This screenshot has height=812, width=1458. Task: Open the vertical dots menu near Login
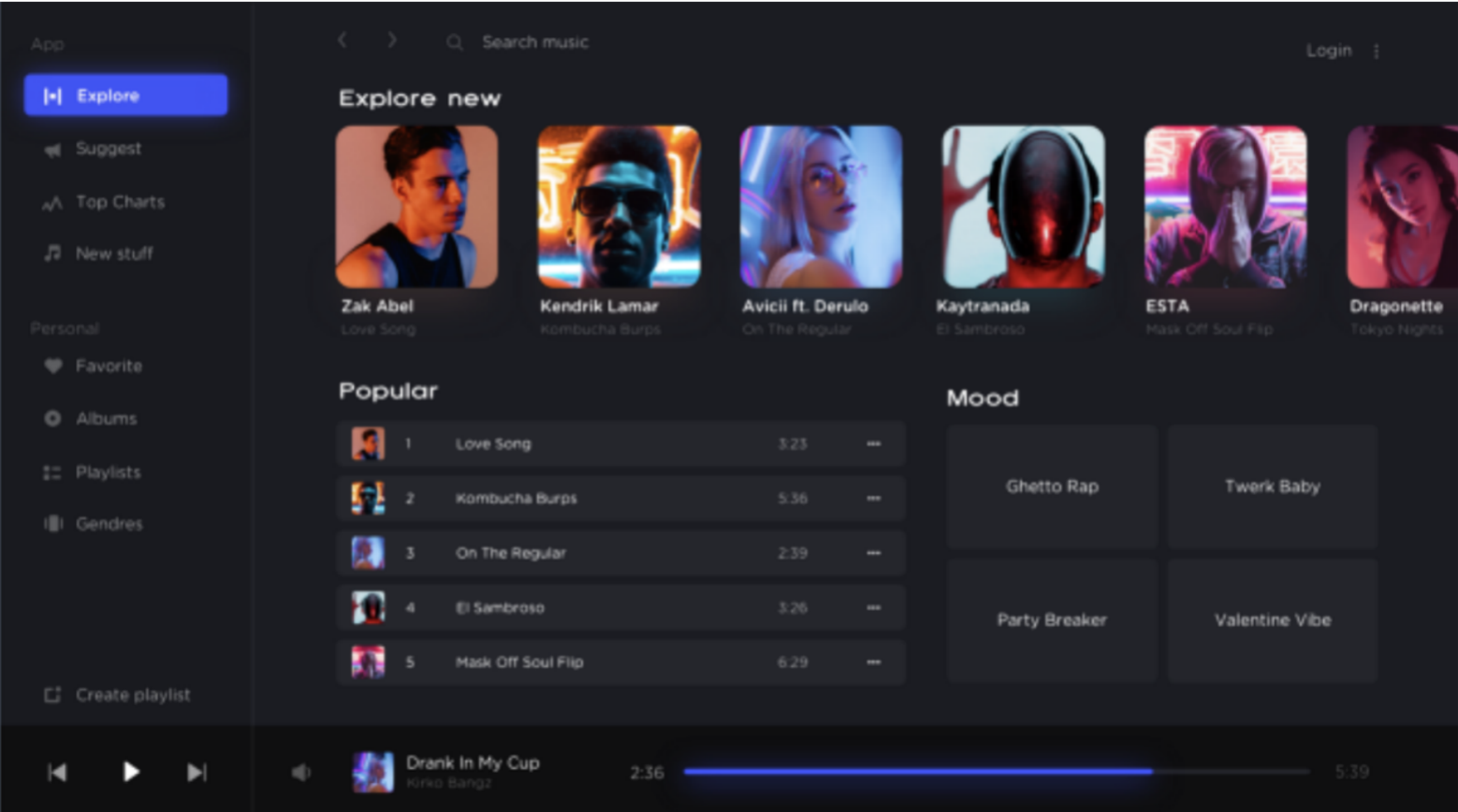point(1377,51)
